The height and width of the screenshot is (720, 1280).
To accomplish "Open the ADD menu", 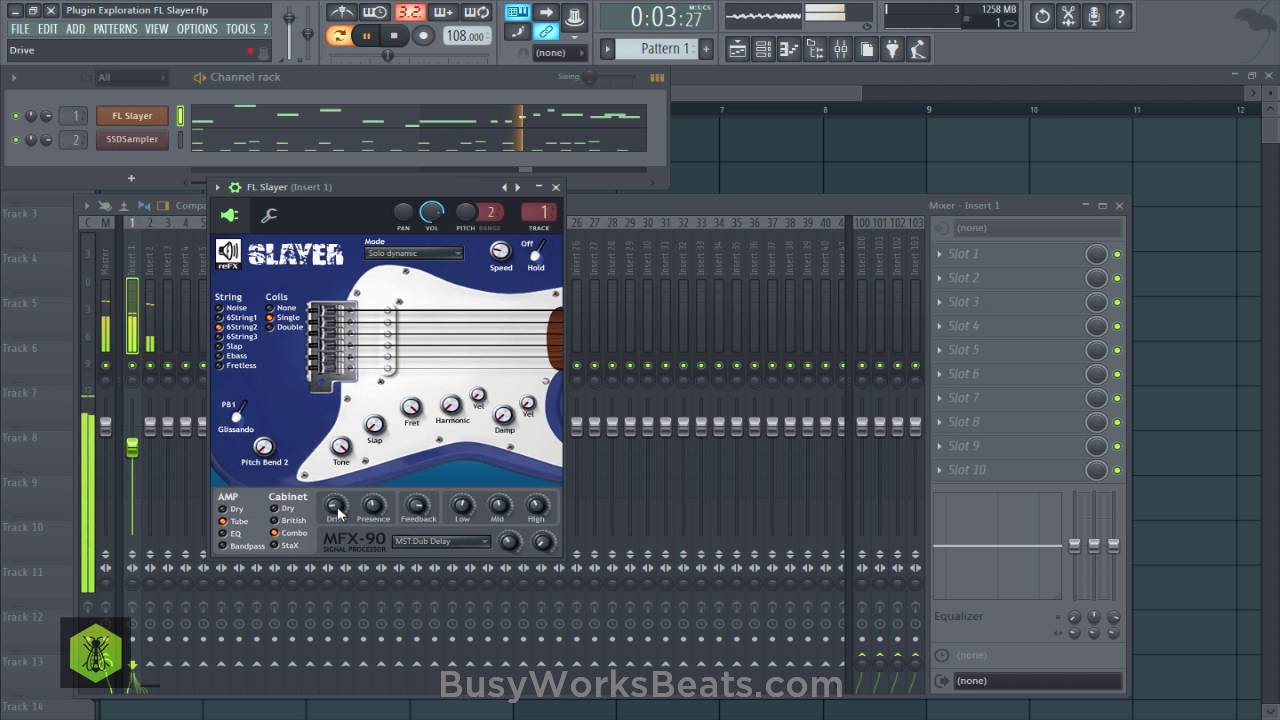I will [x=76, y=29].
